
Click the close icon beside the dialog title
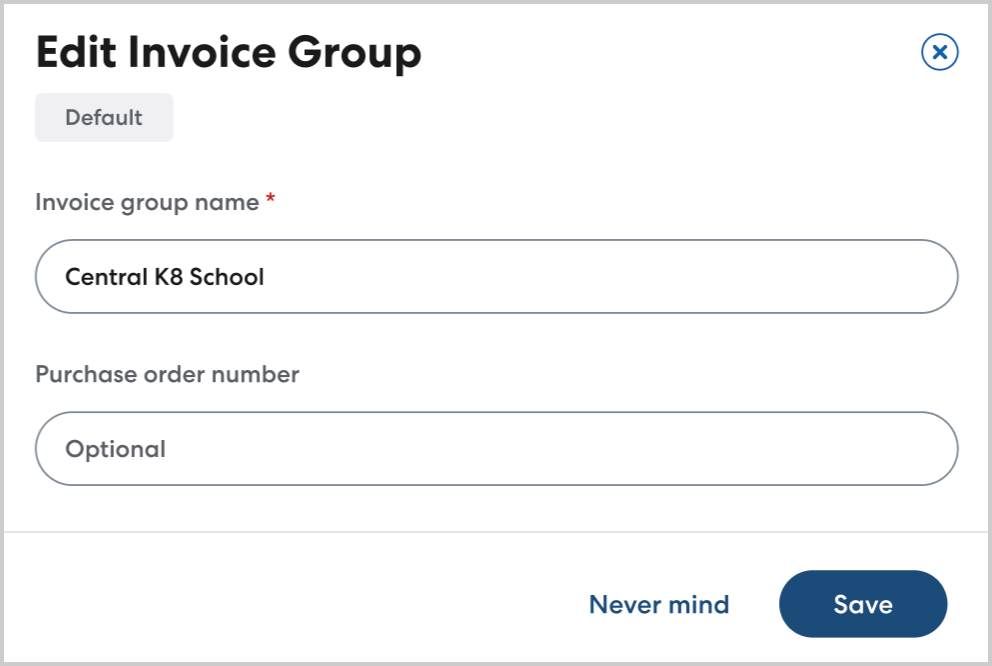(x=940, y=53)
